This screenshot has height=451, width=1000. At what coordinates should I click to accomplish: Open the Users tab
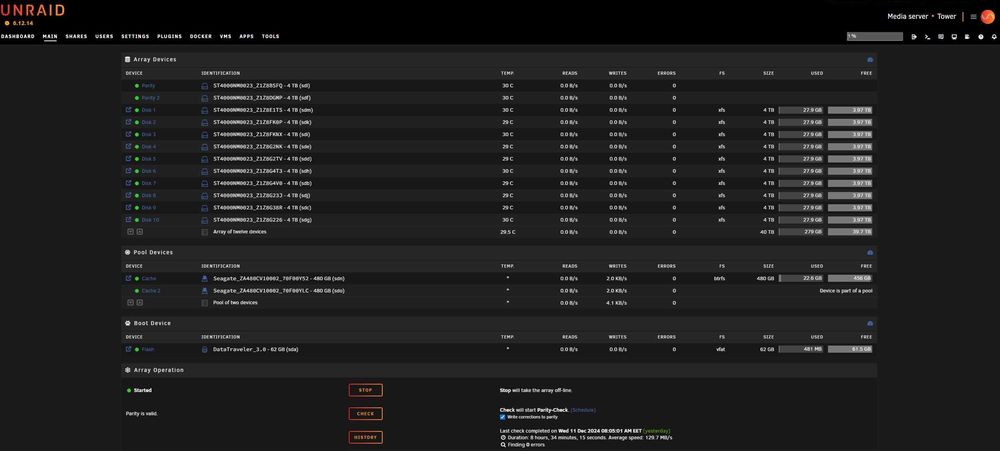104,36
